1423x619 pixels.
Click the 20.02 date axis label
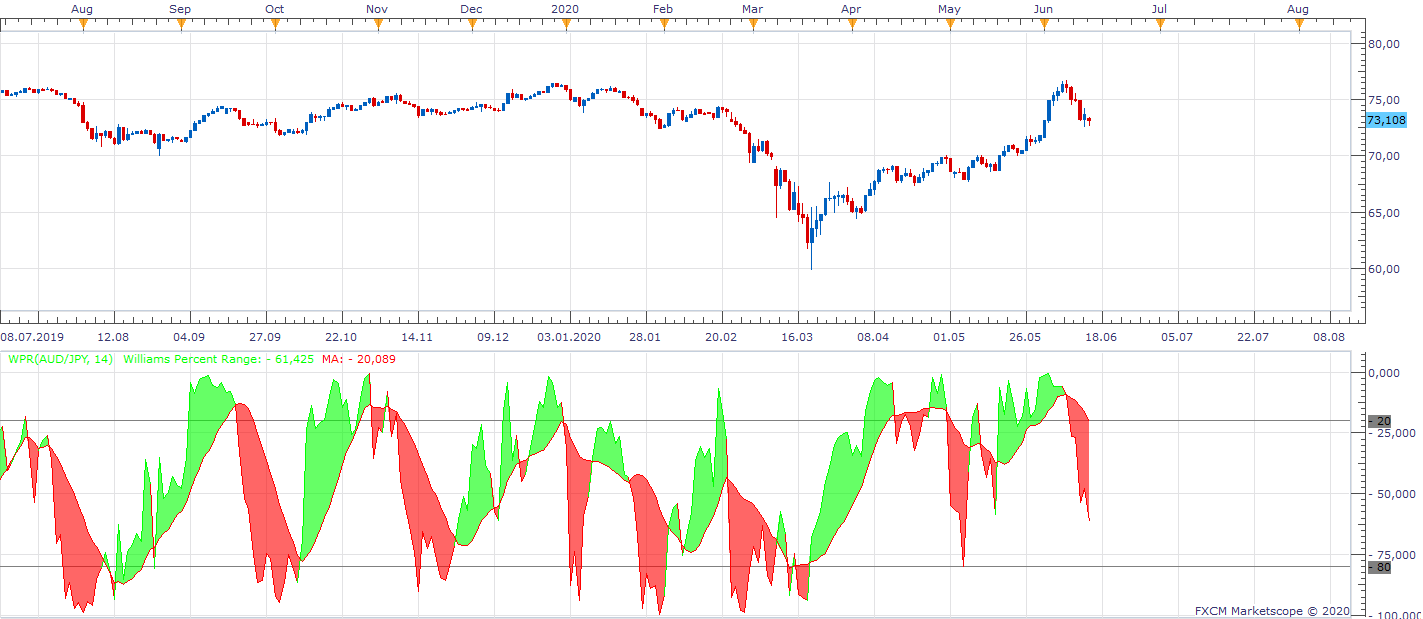tap(721, 337)
